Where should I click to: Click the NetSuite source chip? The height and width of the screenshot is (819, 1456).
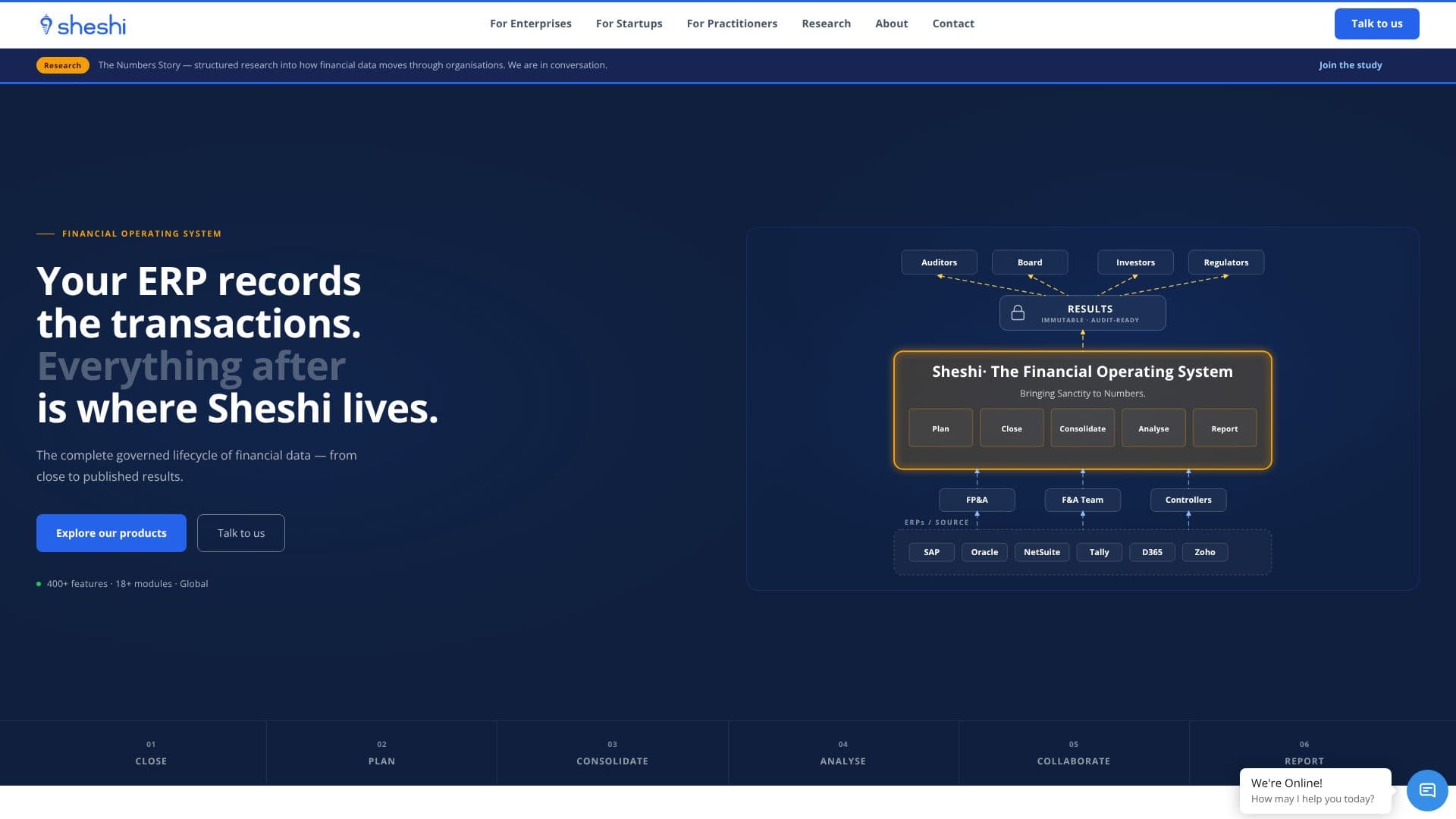(1042, 552)
